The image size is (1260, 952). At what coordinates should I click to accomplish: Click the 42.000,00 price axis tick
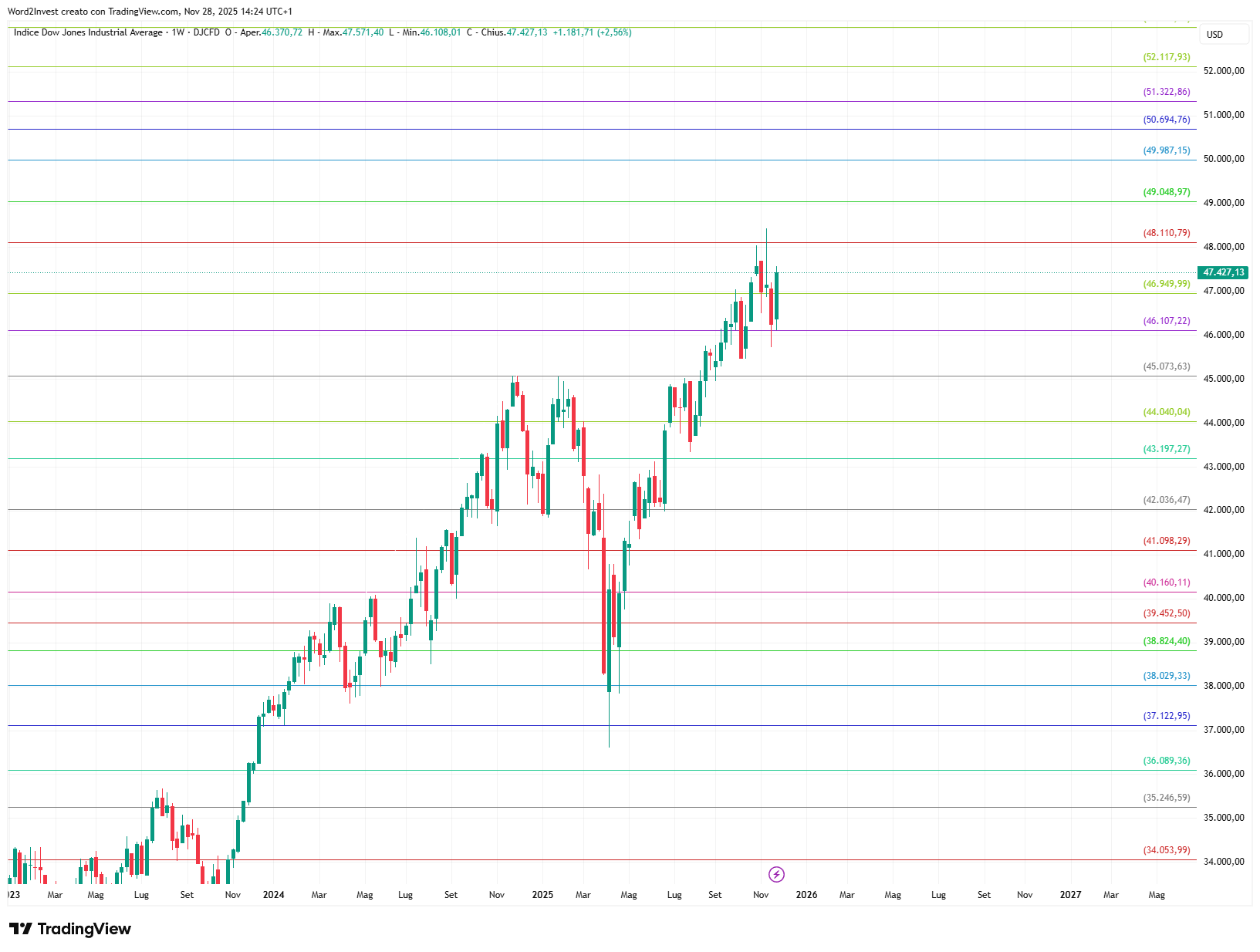(x=1224, y=510)
